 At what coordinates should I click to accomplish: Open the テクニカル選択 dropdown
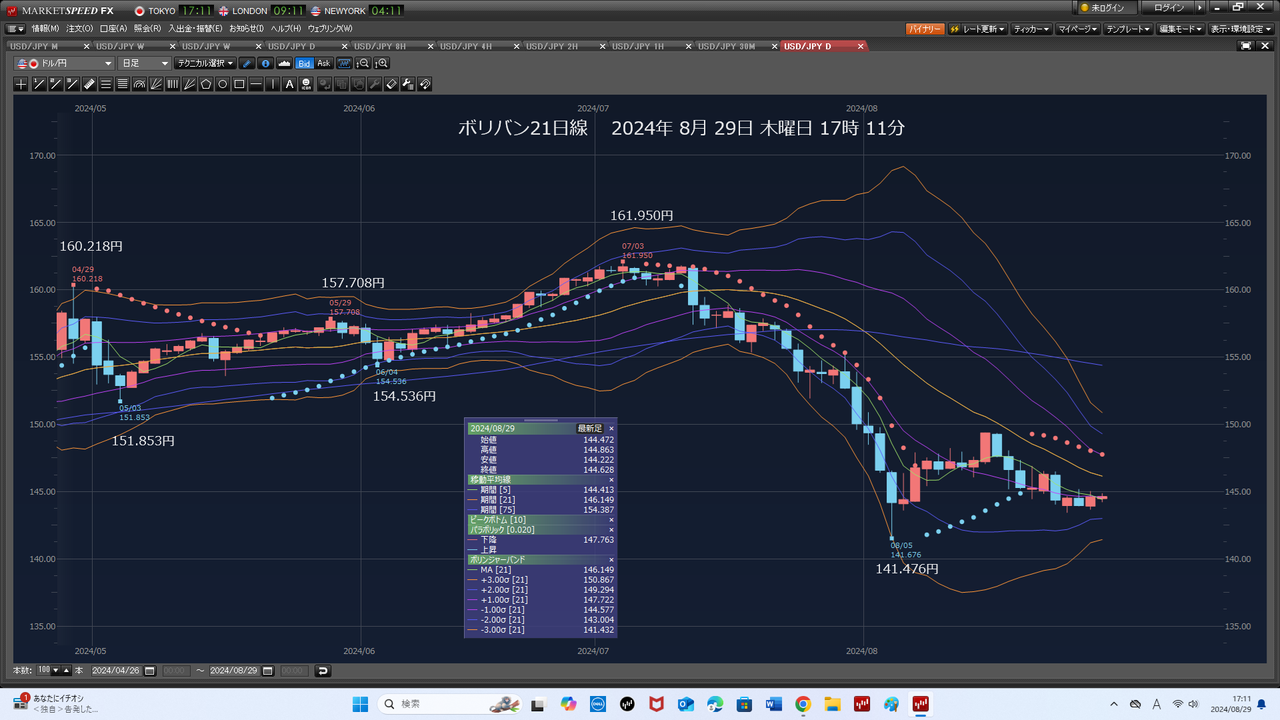pos(206,63)
